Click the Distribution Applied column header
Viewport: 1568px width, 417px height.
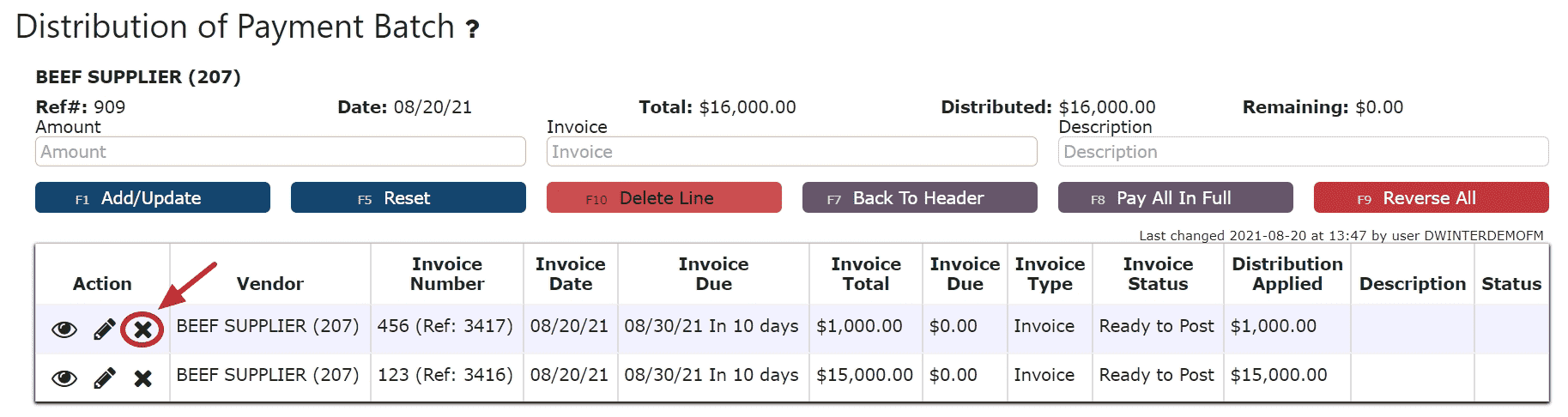pos(1287,274)
